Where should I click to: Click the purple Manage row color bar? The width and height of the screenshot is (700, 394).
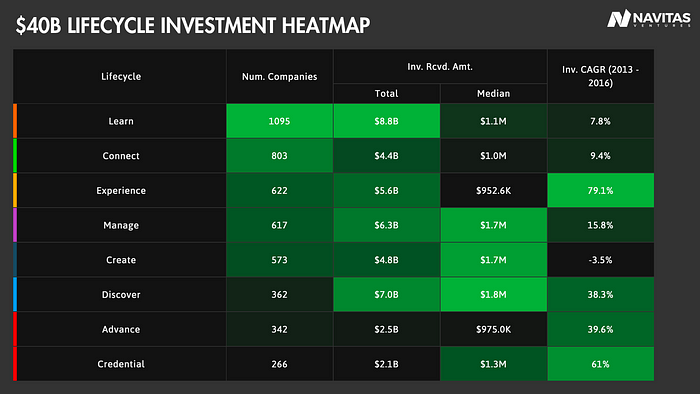tap(15, 225)
